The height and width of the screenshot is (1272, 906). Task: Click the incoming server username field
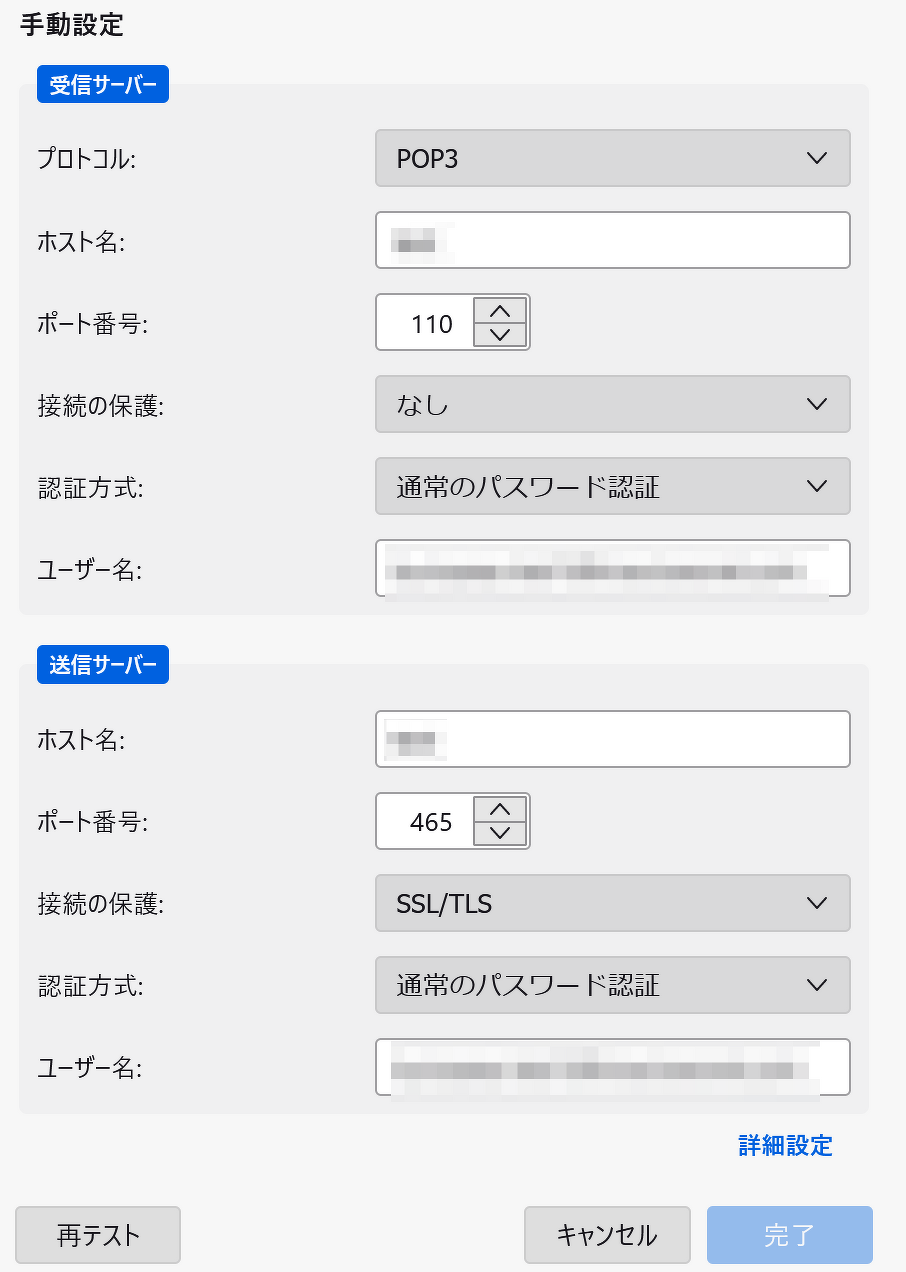click(x=612, y=568)
